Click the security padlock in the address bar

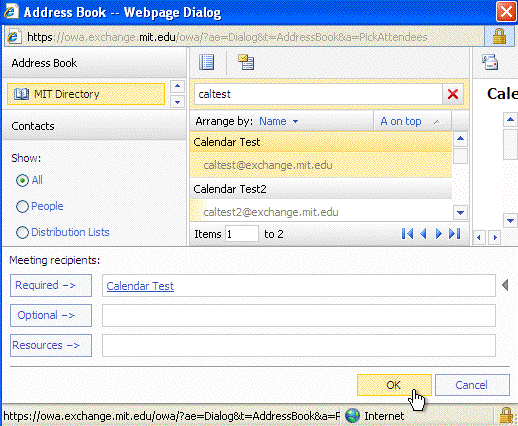[x=499, y=36]
